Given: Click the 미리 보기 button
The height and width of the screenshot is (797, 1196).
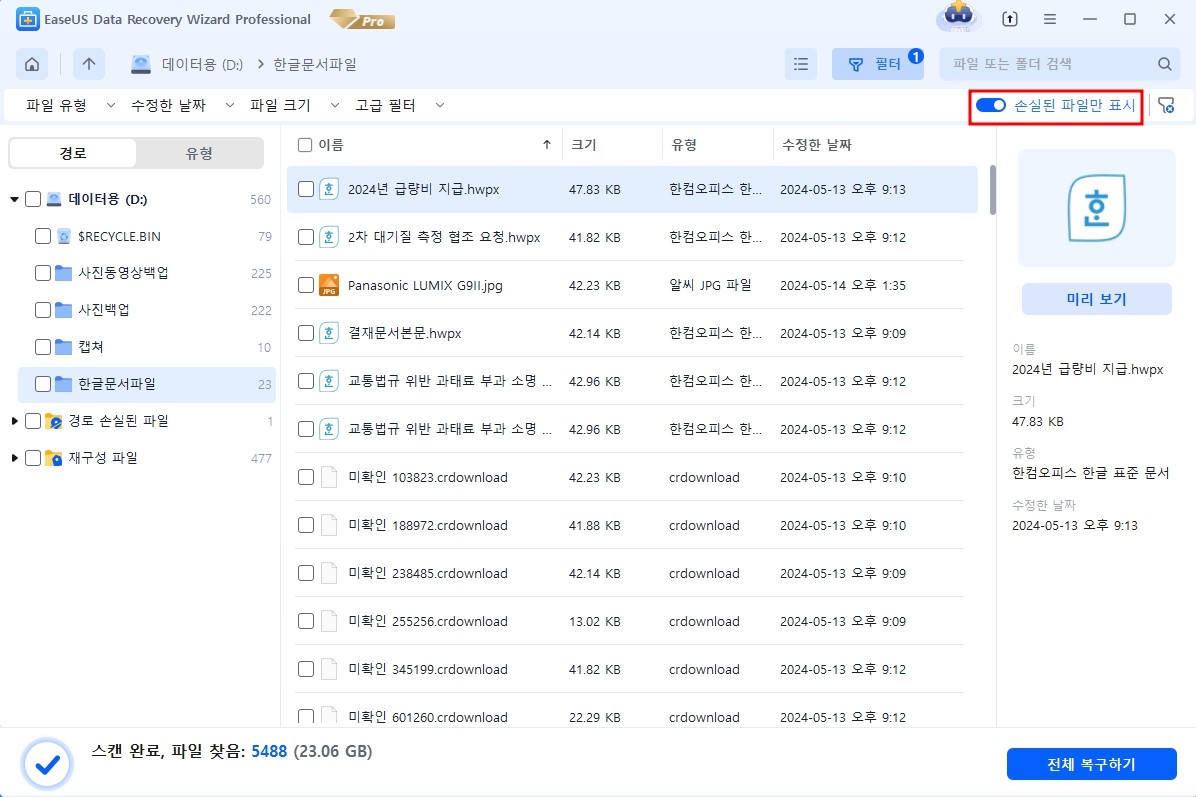Looking at the screenshot, I should pyautogui.click(x=1096, y=299).
